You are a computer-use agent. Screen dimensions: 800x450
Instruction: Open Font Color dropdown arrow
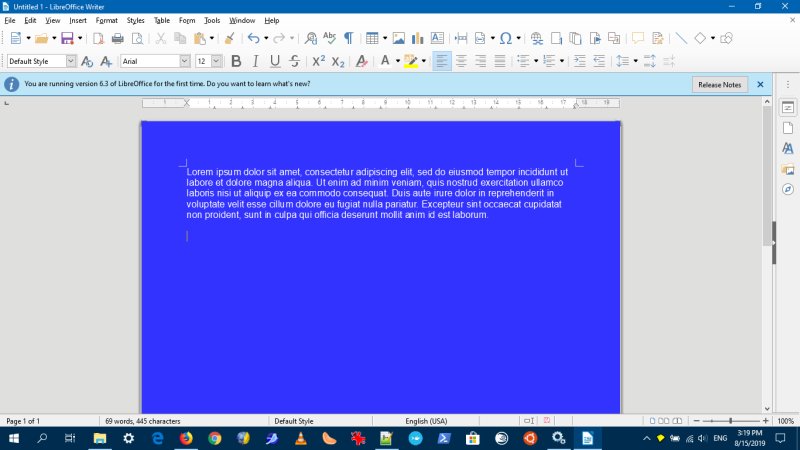click(397, 61)
